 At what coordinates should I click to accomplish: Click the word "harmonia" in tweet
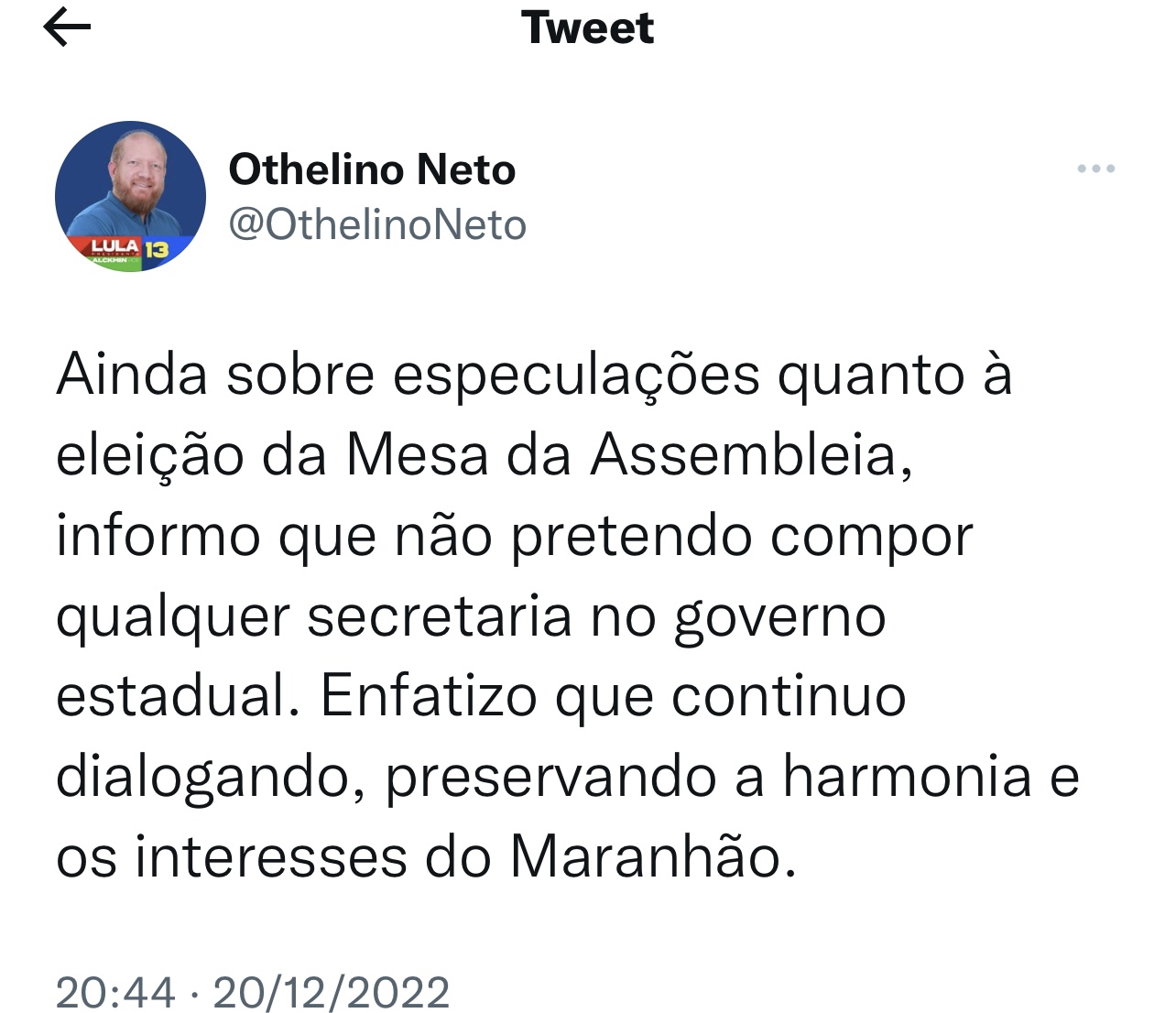[x=907, y=777]
